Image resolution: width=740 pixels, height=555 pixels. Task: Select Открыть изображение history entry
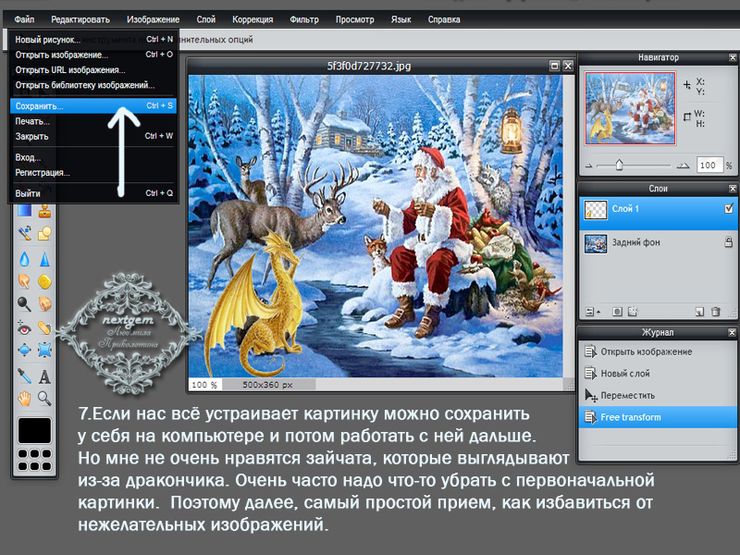tap(657, 352)
